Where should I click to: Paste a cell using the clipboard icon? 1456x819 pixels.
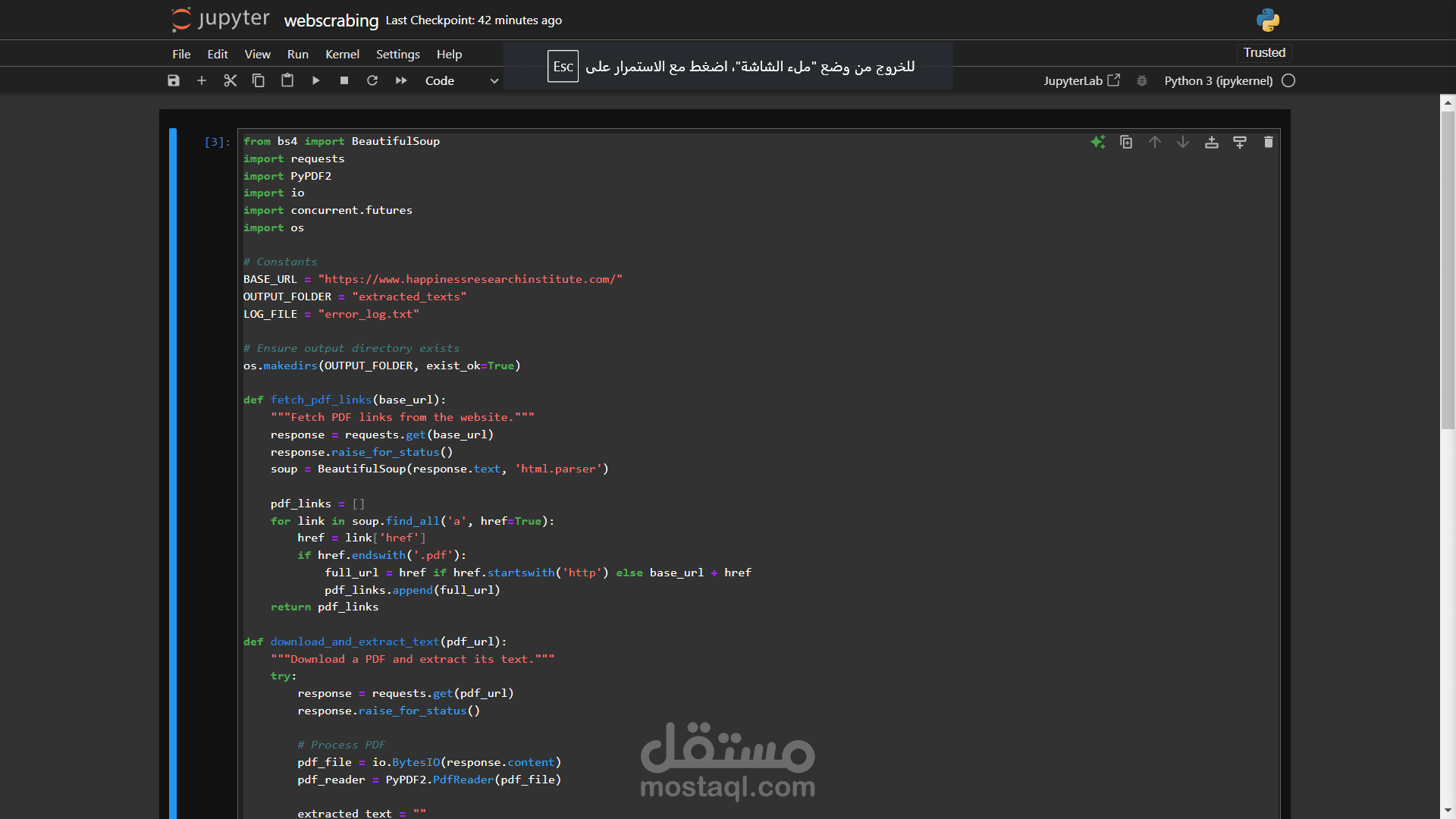pos(287,80)
